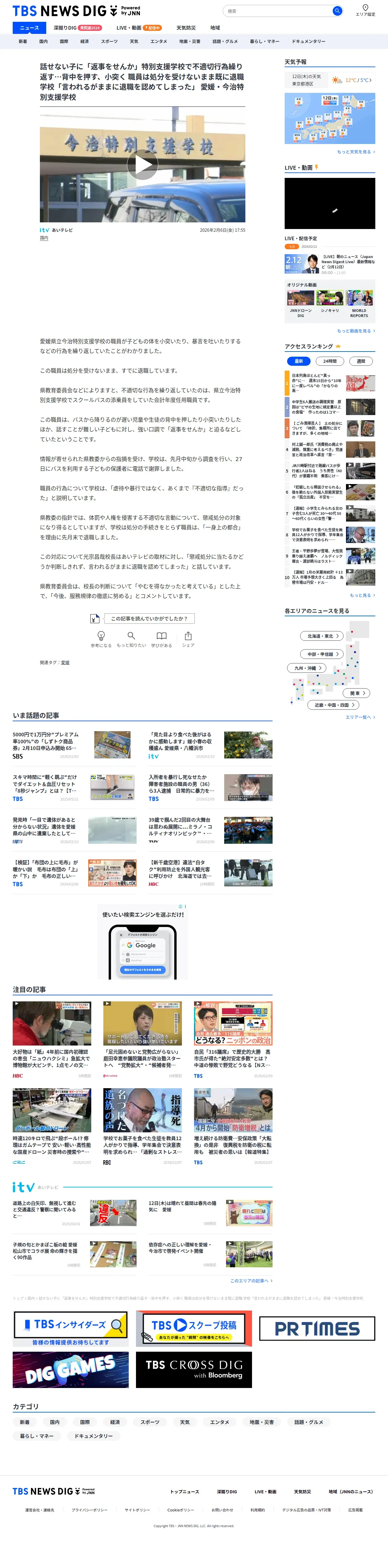Open ranking item 日本列島ほとんど真っ赤に
This screenshot has height=1568, width=388.
[330, 383]
